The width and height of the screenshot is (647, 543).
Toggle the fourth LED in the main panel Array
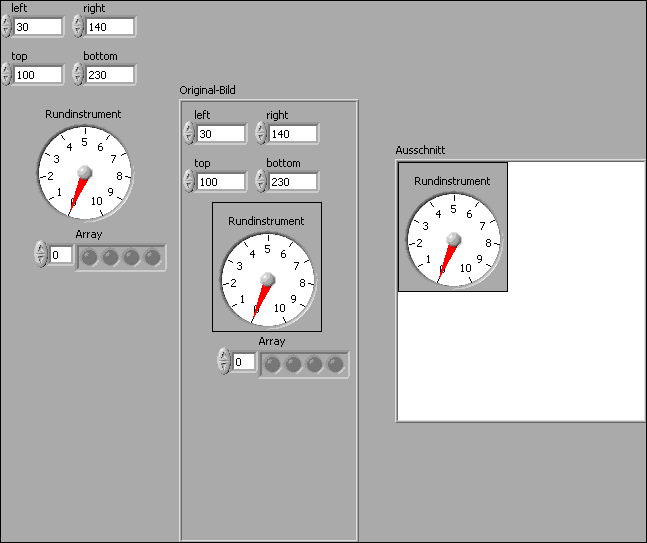point(152,257)
